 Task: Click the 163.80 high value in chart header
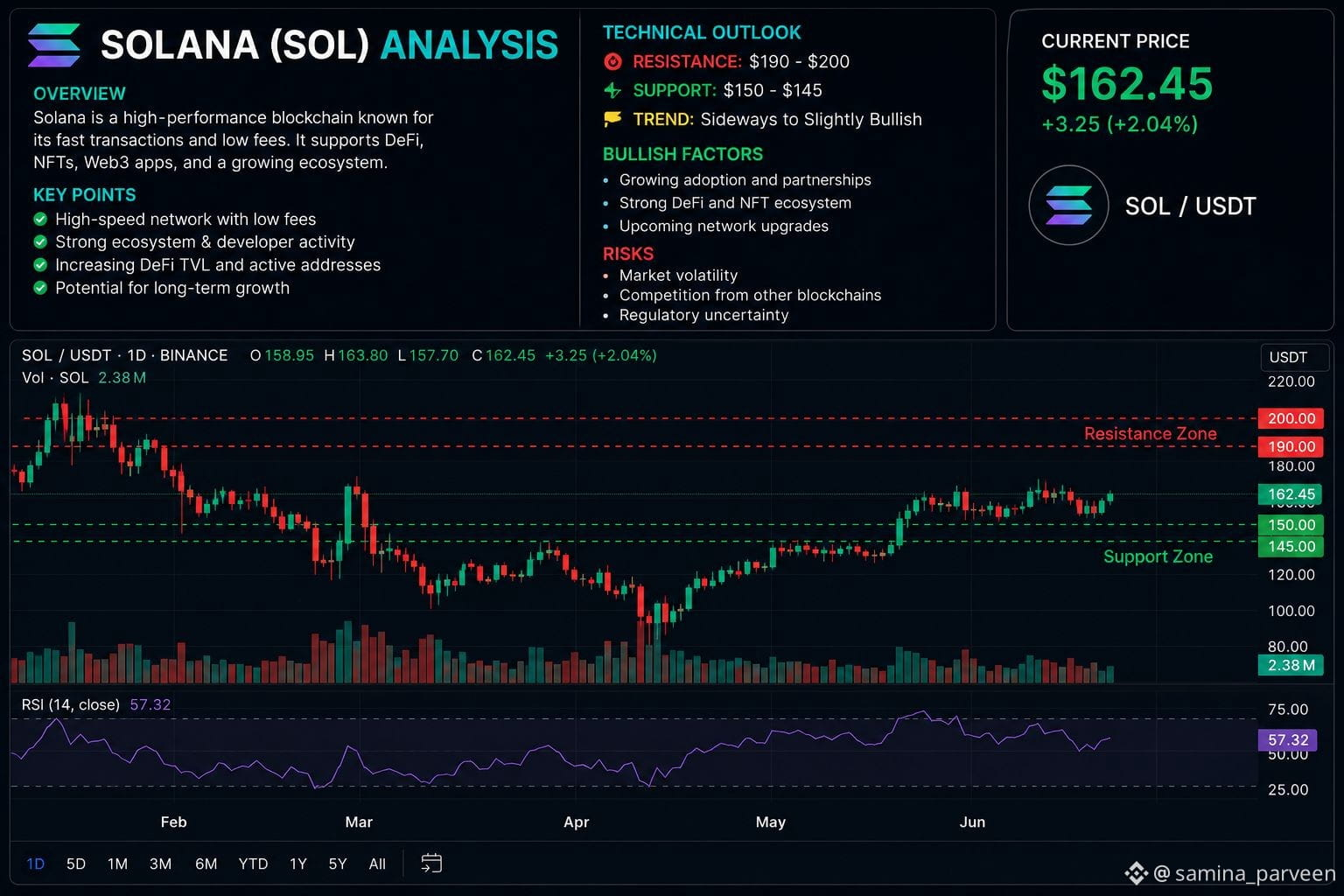362,355
